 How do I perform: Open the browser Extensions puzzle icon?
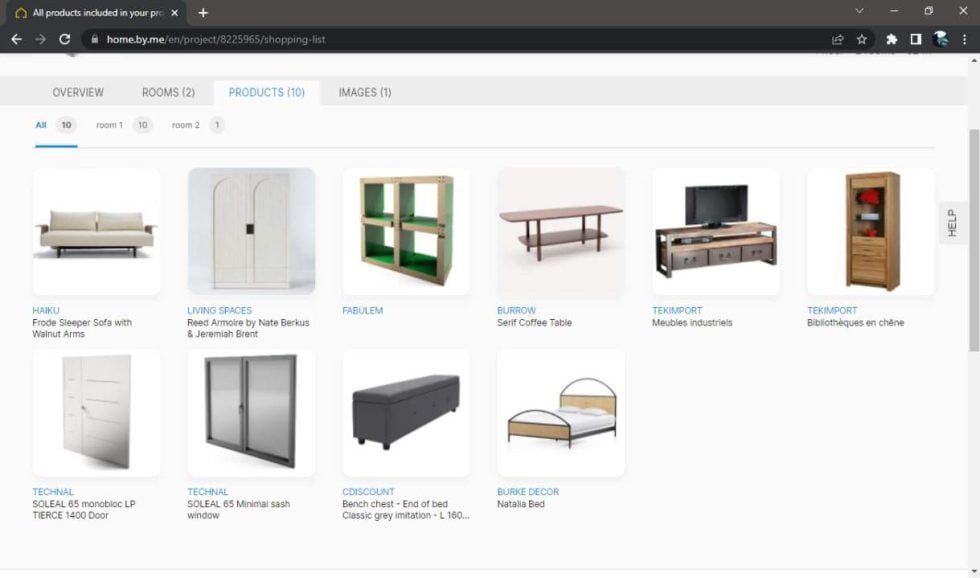pyautogui.click(x=891, y=39)
